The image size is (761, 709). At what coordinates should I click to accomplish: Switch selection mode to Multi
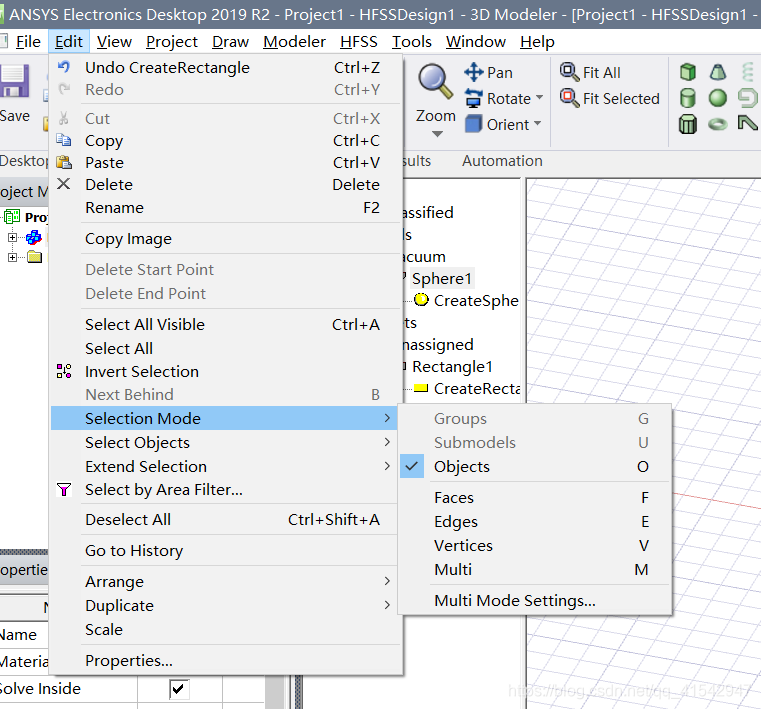pyautogui.click(x=535, y=569)
